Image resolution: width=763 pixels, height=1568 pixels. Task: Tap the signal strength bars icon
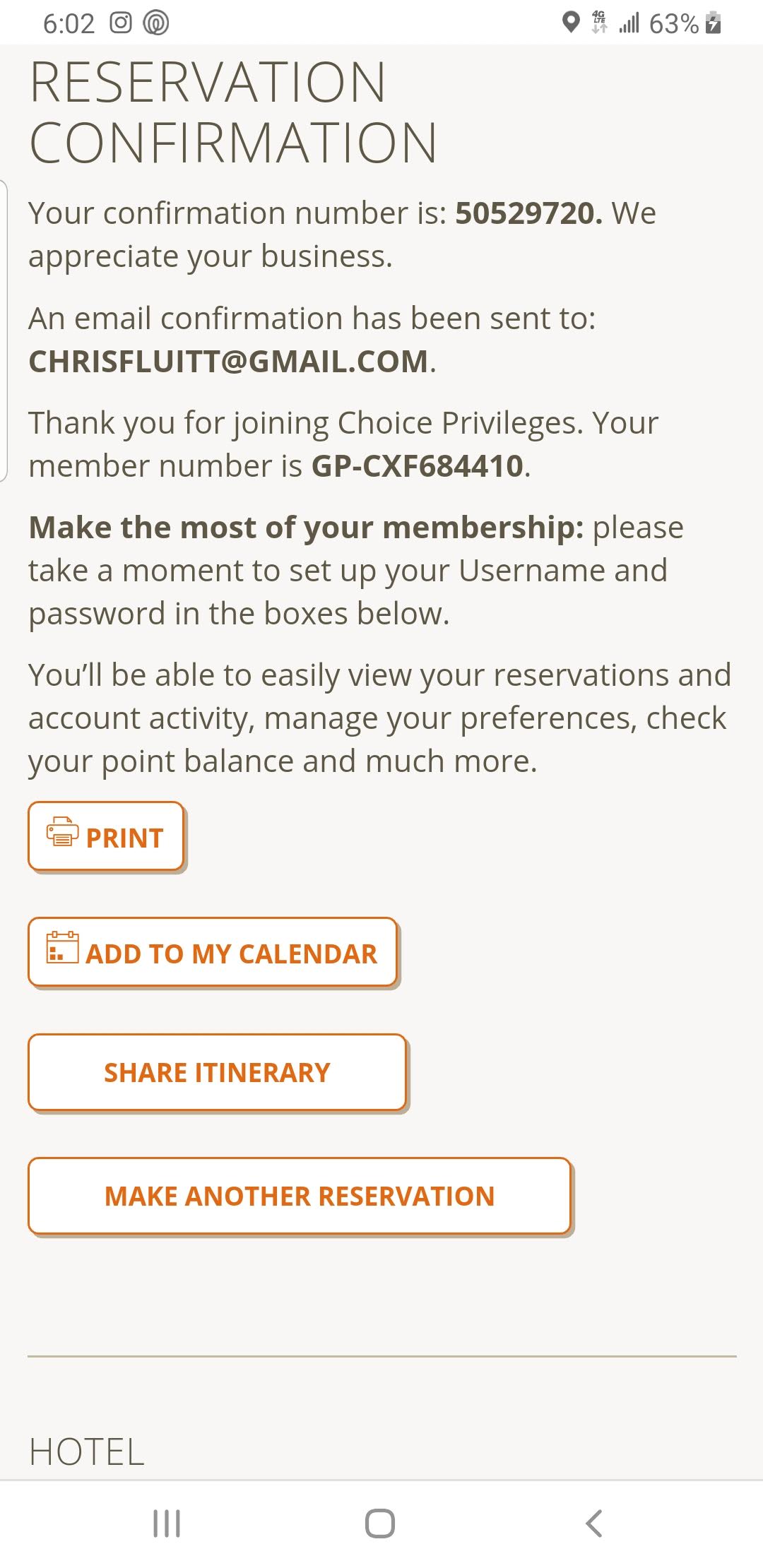(629, 23)
